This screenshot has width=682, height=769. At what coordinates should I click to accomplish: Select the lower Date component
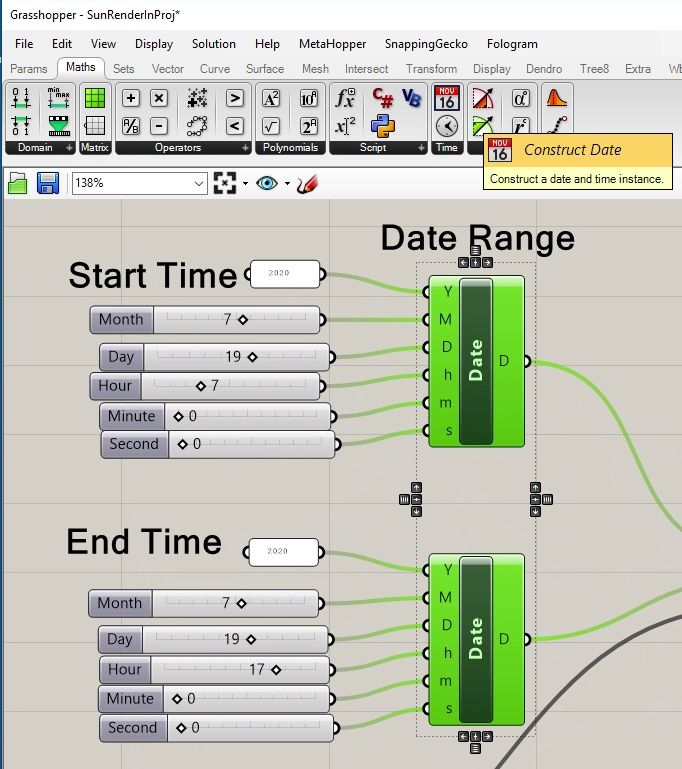pyautogui.click(x=476, y=640)
